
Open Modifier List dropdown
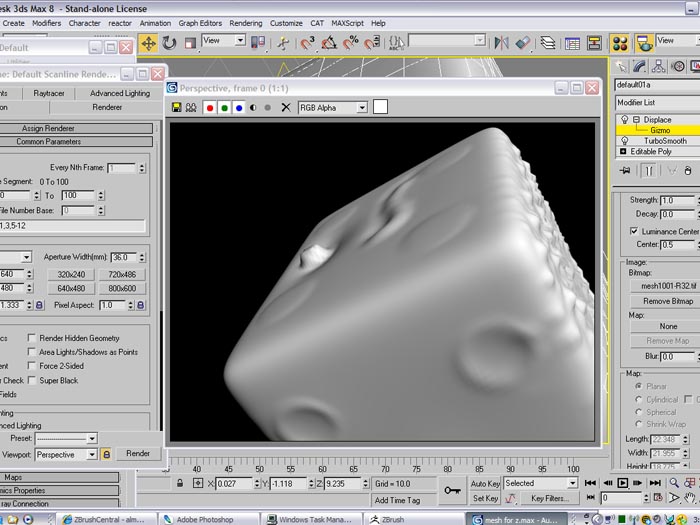[657, 103]
